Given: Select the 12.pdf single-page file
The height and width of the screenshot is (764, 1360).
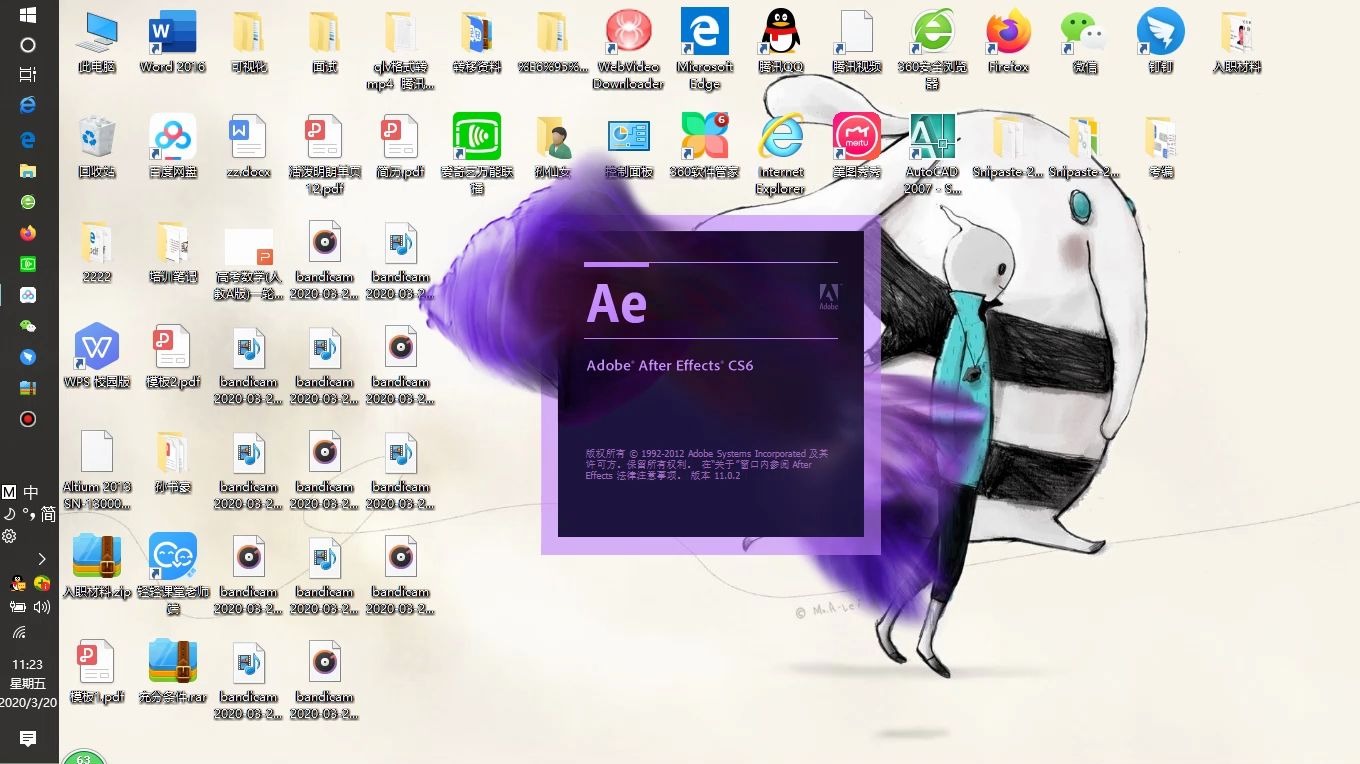Looking at the screenshot, I should pos(324,154).
